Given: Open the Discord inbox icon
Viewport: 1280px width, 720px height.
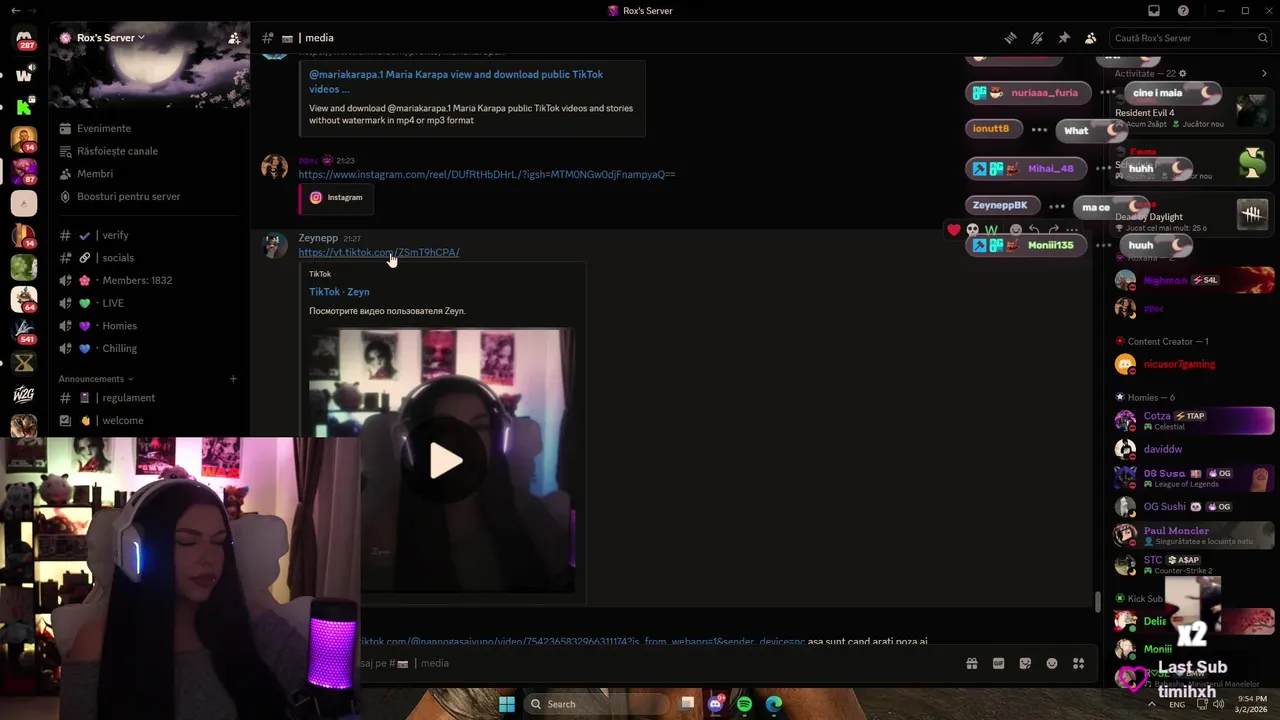Looking at the screenshot, I should coord(1154,11).
